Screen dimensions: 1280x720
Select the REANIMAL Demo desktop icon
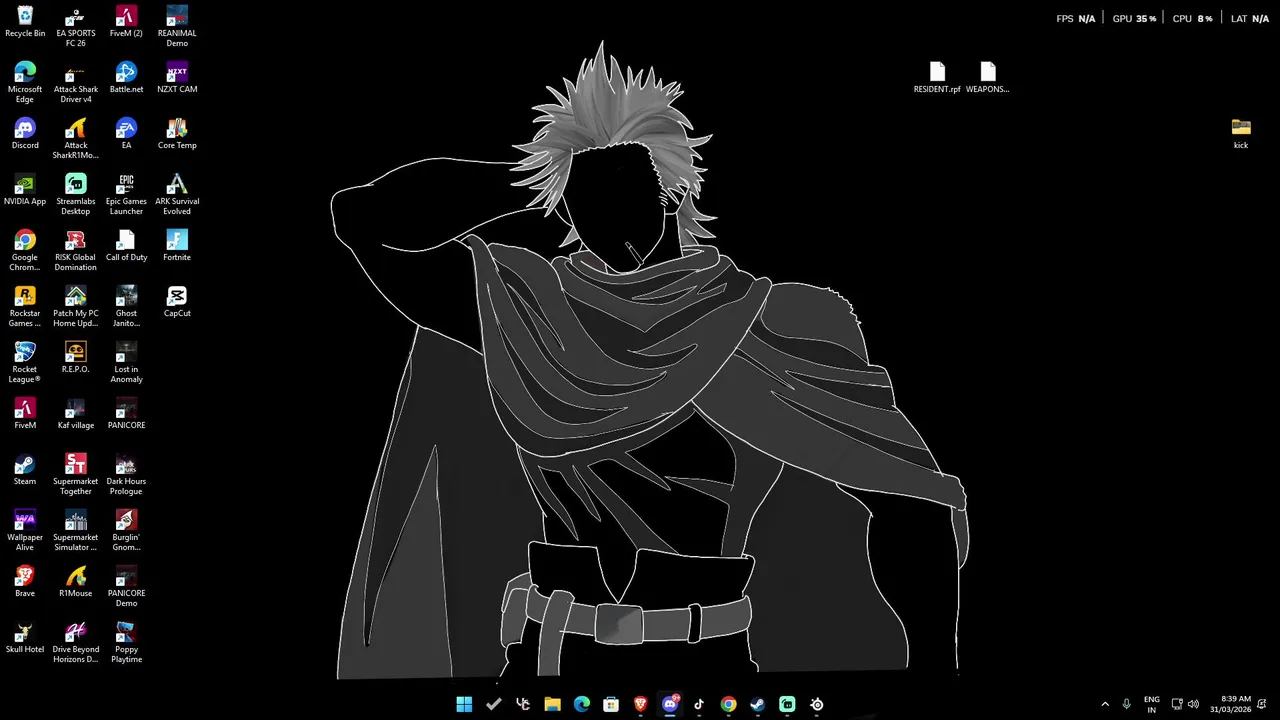tap(177, 27)
